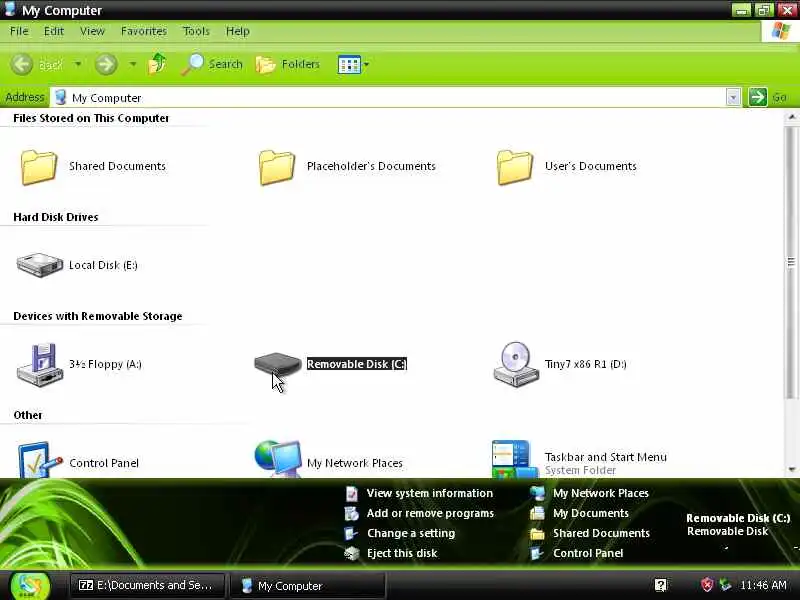The height and width of the screenshot is (600, 800).
Task: Open Shared Documents link in bottom panel
Action: (601, 533)
